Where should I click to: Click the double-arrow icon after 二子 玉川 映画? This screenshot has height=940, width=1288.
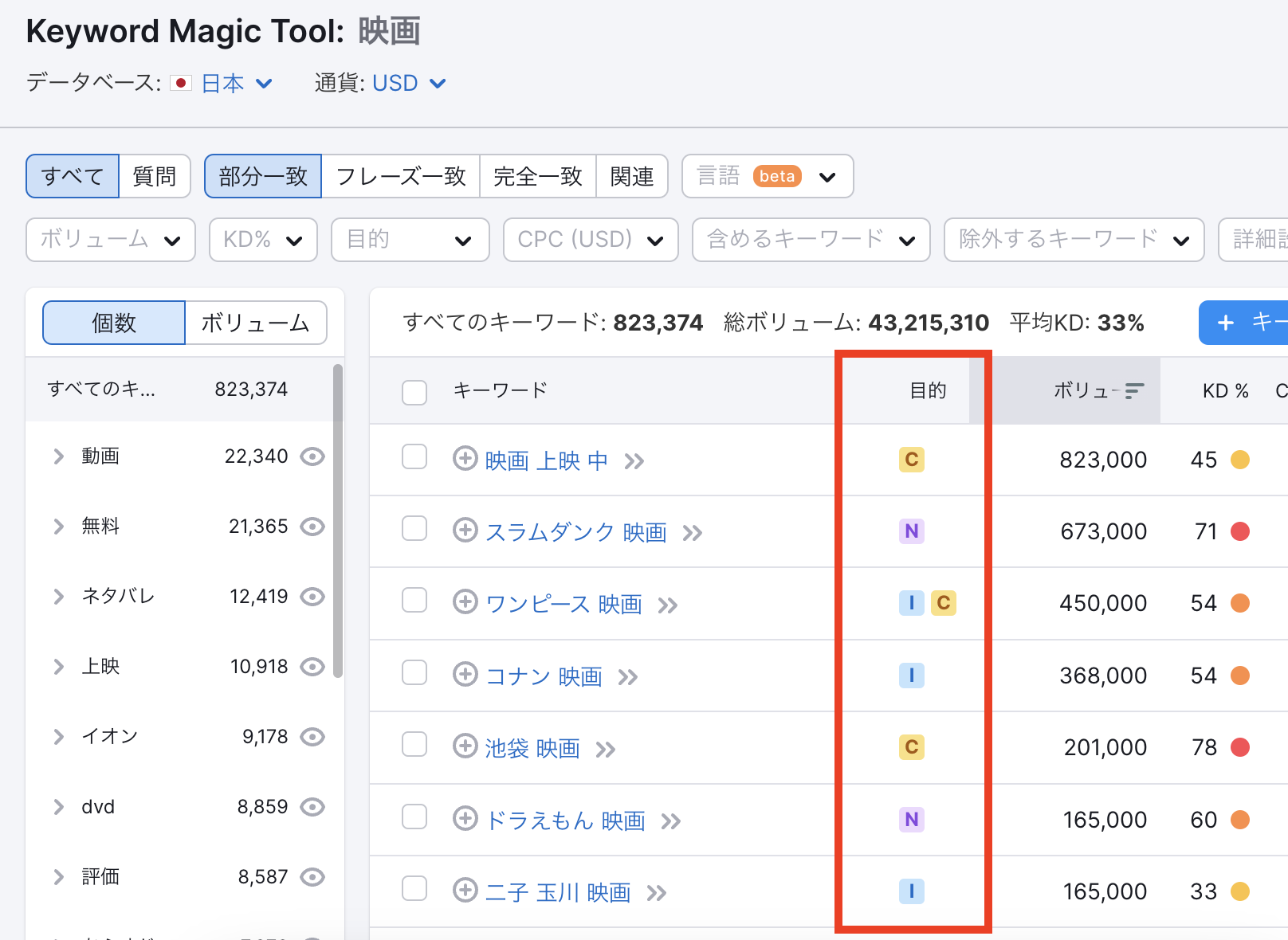[656, 893]
